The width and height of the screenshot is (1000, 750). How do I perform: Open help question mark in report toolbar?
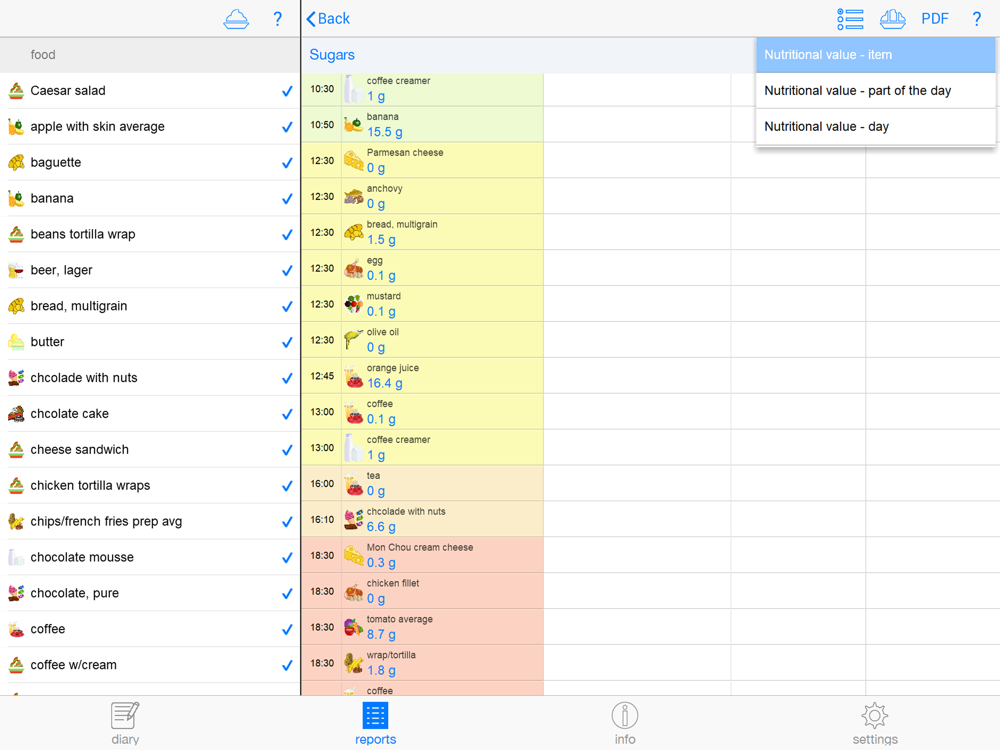click(976, 18)
